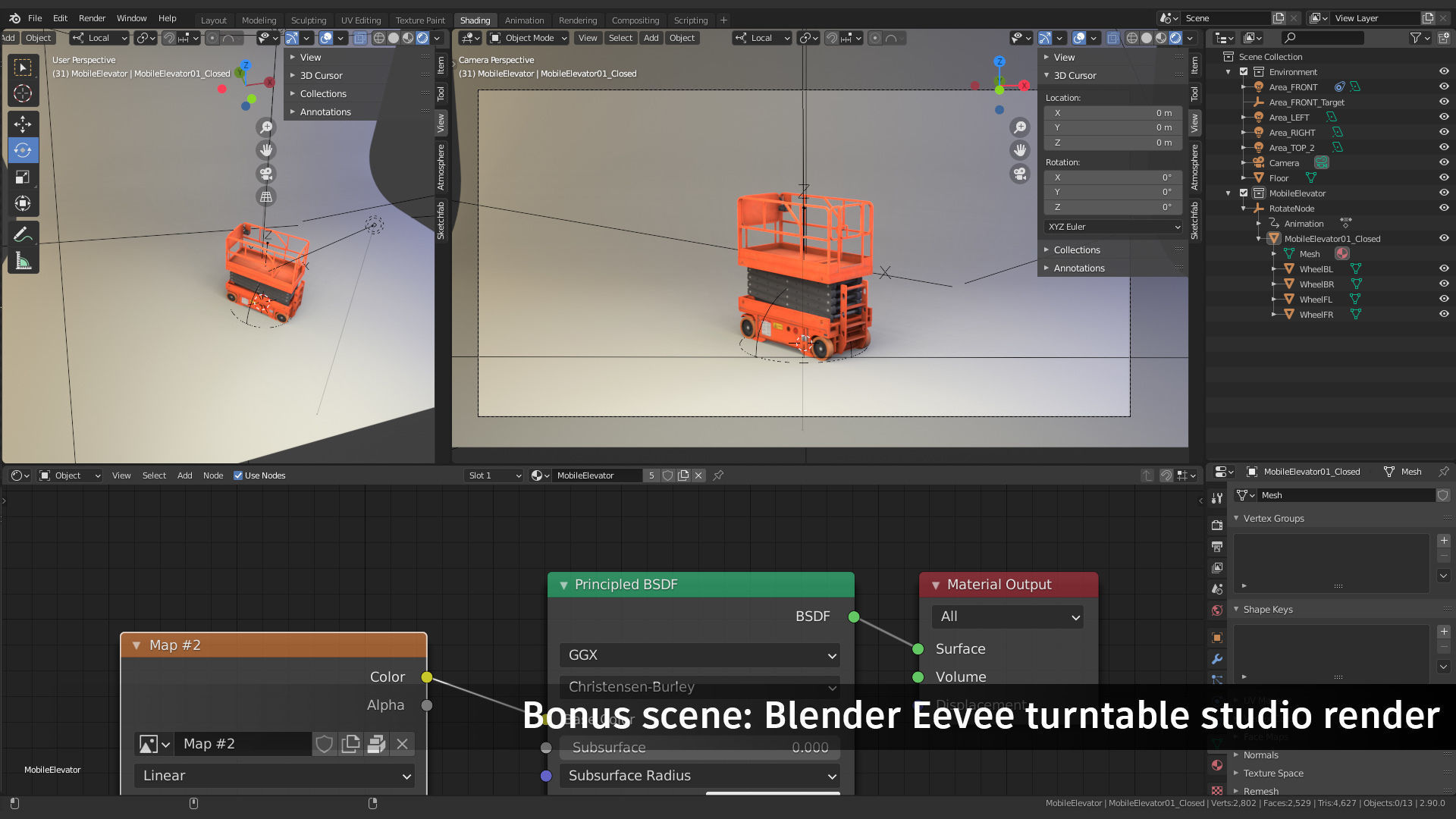Add a new shape key
The height and width of the screenshot is (819, 1456).
(x=1444, y=632)
